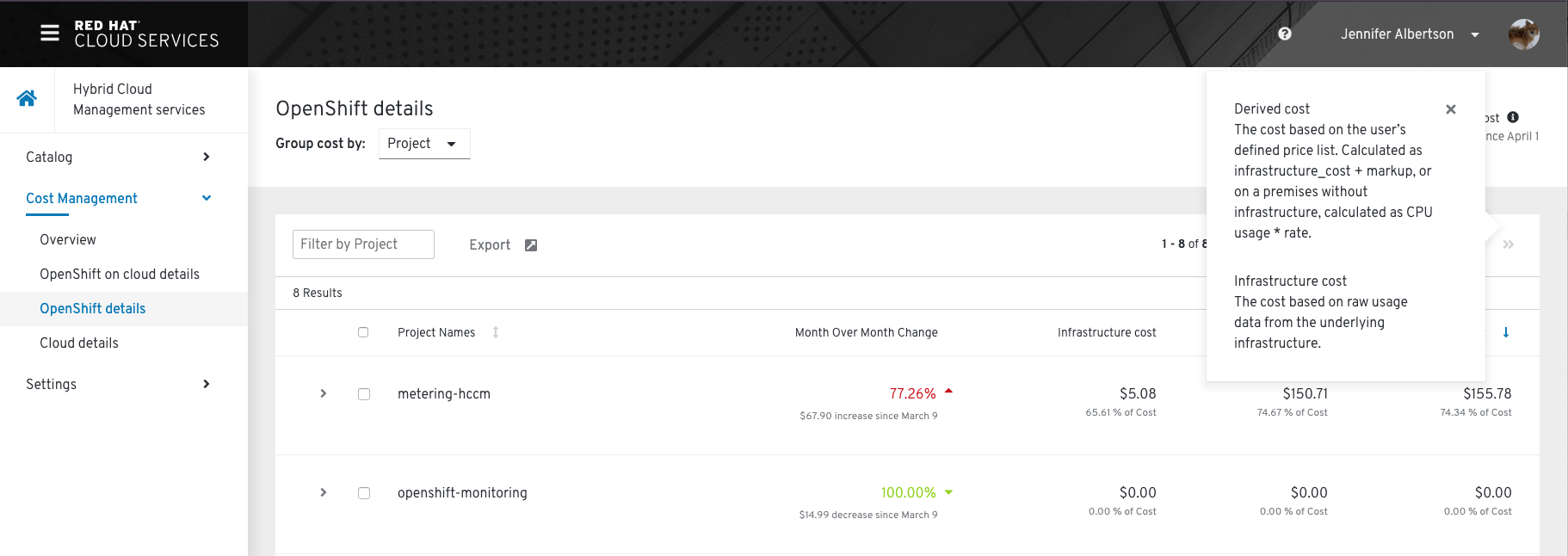The image size is (1568, 556).
Task: Click the Infrastructure cost column header
Action: tap(1107, 332)
